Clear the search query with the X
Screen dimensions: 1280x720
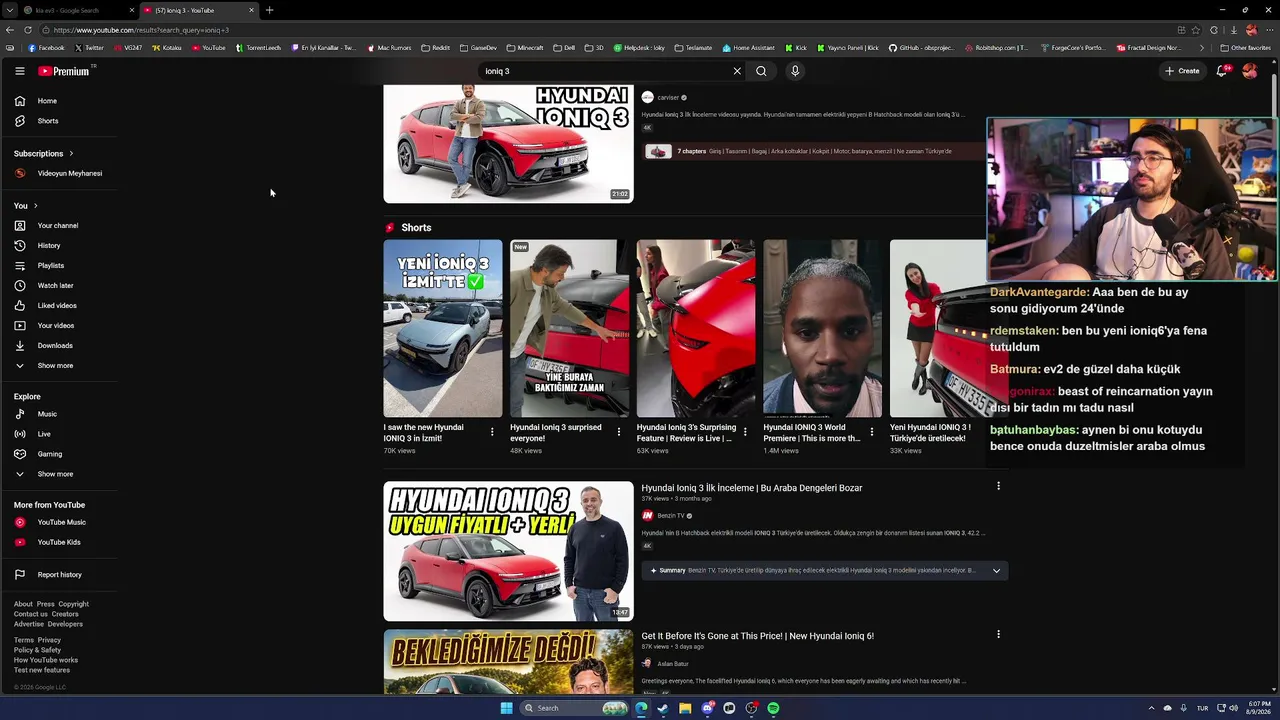tap(737, 71)
